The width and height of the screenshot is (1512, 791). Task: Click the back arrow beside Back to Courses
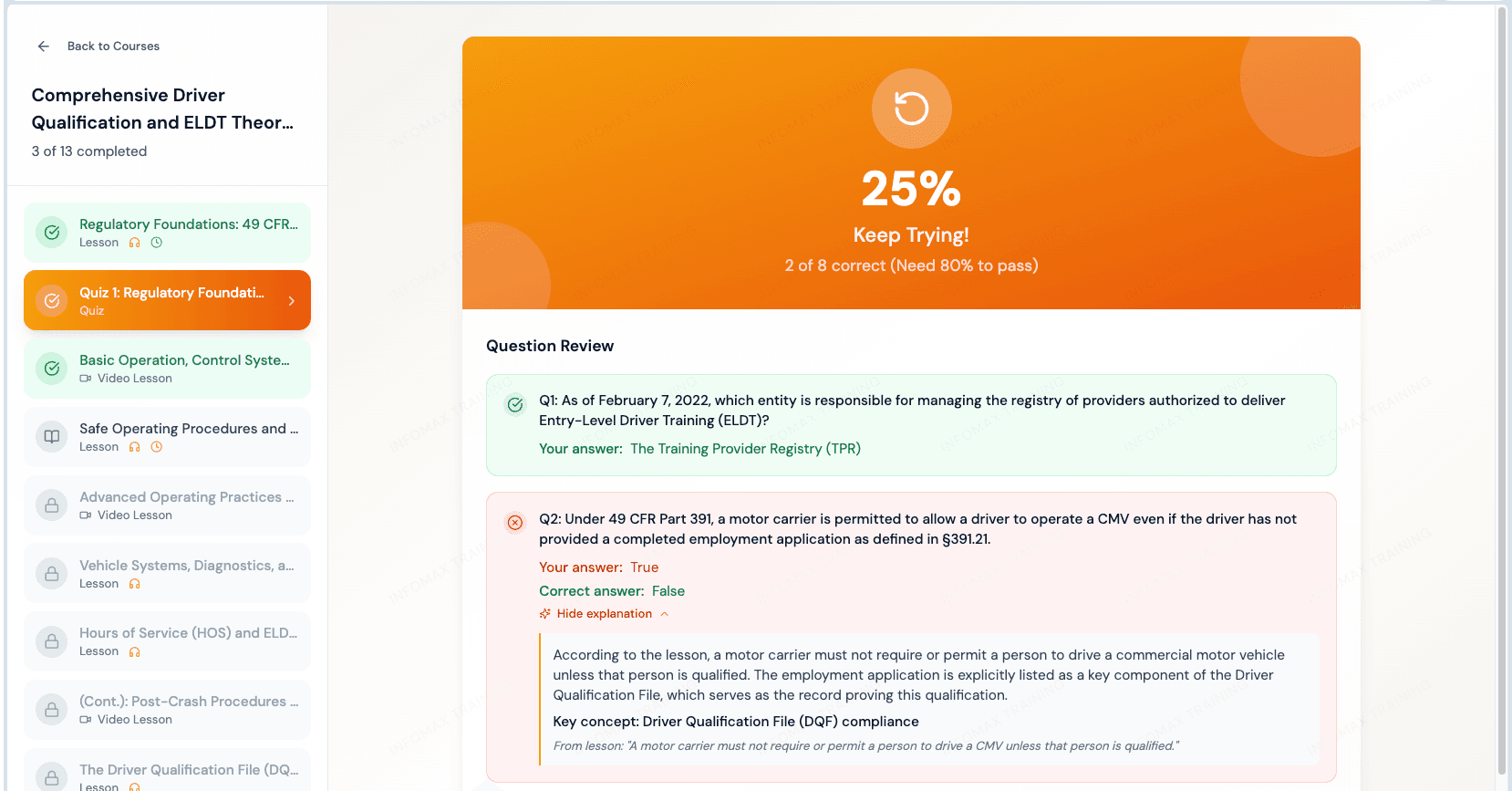point(43,46)
